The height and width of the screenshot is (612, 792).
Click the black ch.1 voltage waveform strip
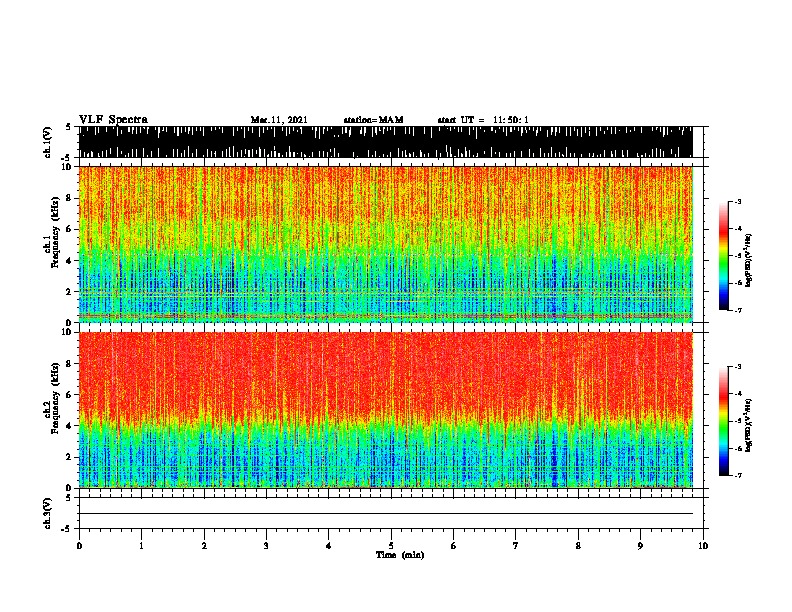pos(386,142)
